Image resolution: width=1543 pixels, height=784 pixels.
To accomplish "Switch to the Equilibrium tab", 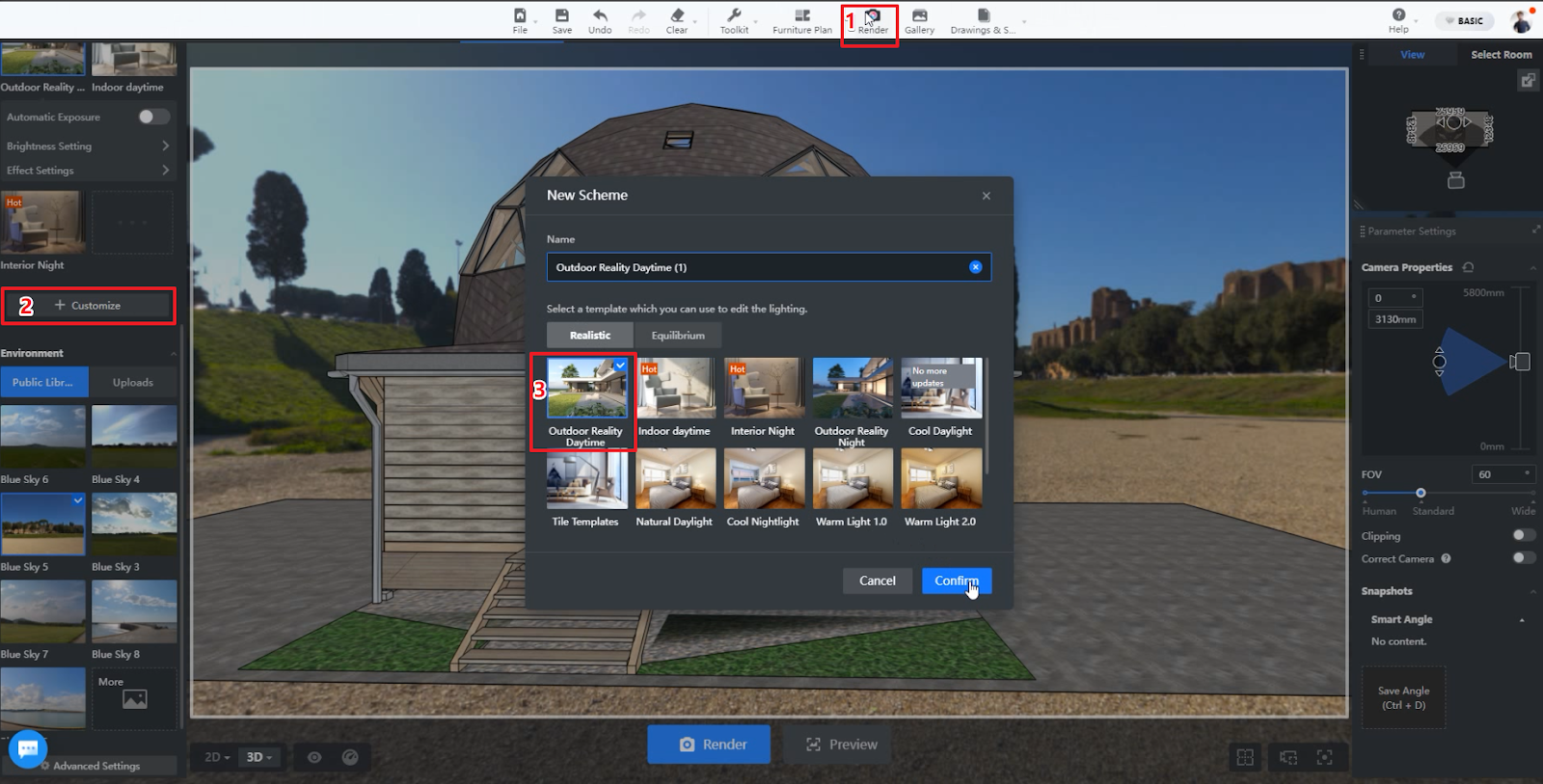I will (678, 336).
